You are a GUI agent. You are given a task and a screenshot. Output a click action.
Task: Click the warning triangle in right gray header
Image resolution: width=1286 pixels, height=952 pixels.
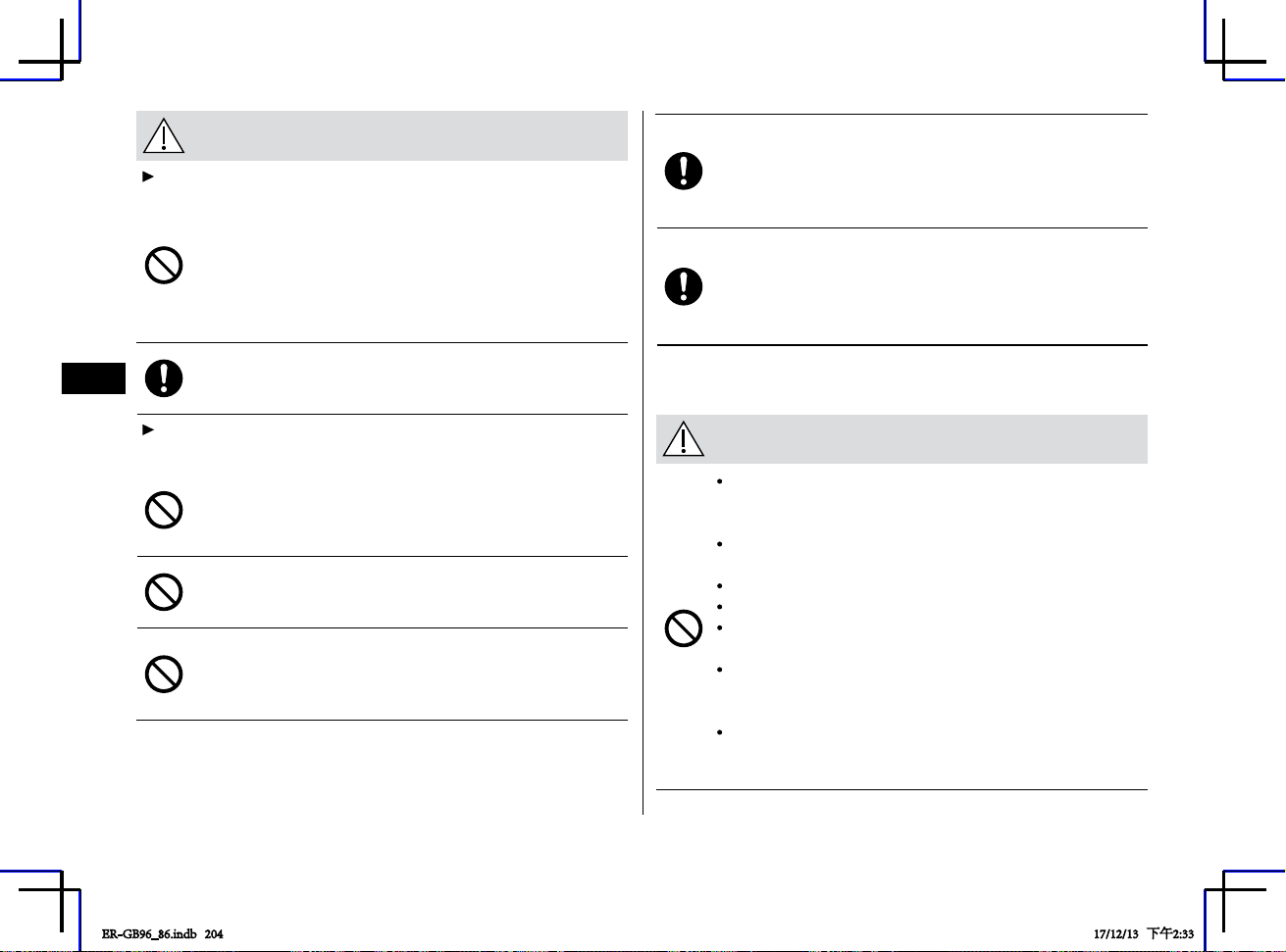pyautogui.click(x=684, y=439)
